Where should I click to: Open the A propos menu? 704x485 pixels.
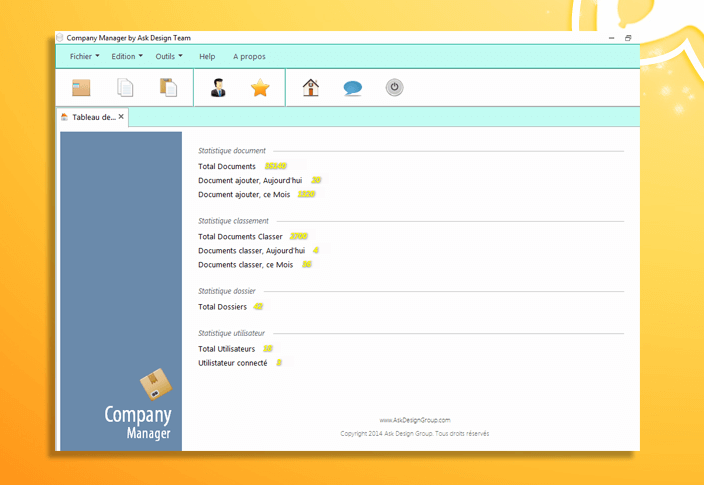click(249, 57)
